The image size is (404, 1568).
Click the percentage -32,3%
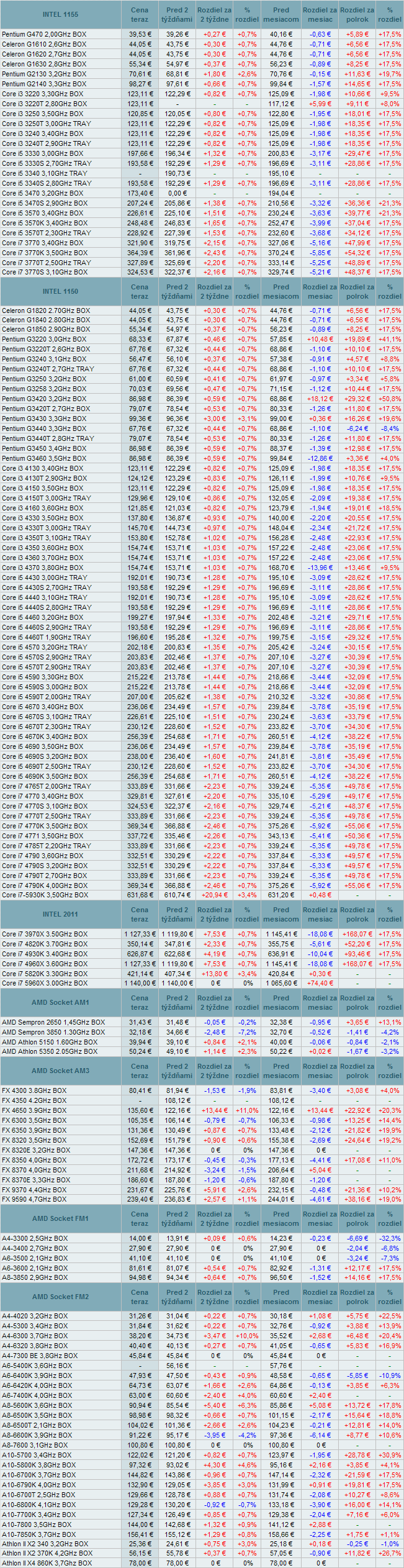390,1238
